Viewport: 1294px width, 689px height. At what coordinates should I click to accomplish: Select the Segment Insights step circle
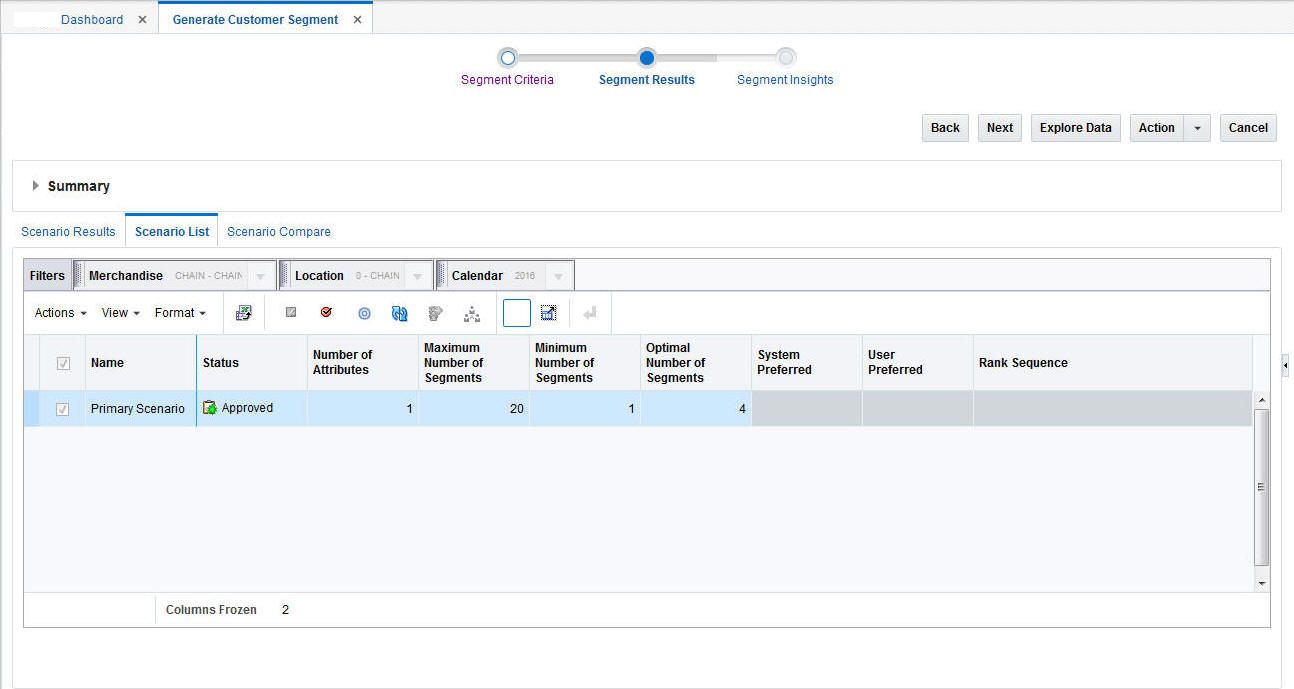pyautogui.click(x=786, y=58)
